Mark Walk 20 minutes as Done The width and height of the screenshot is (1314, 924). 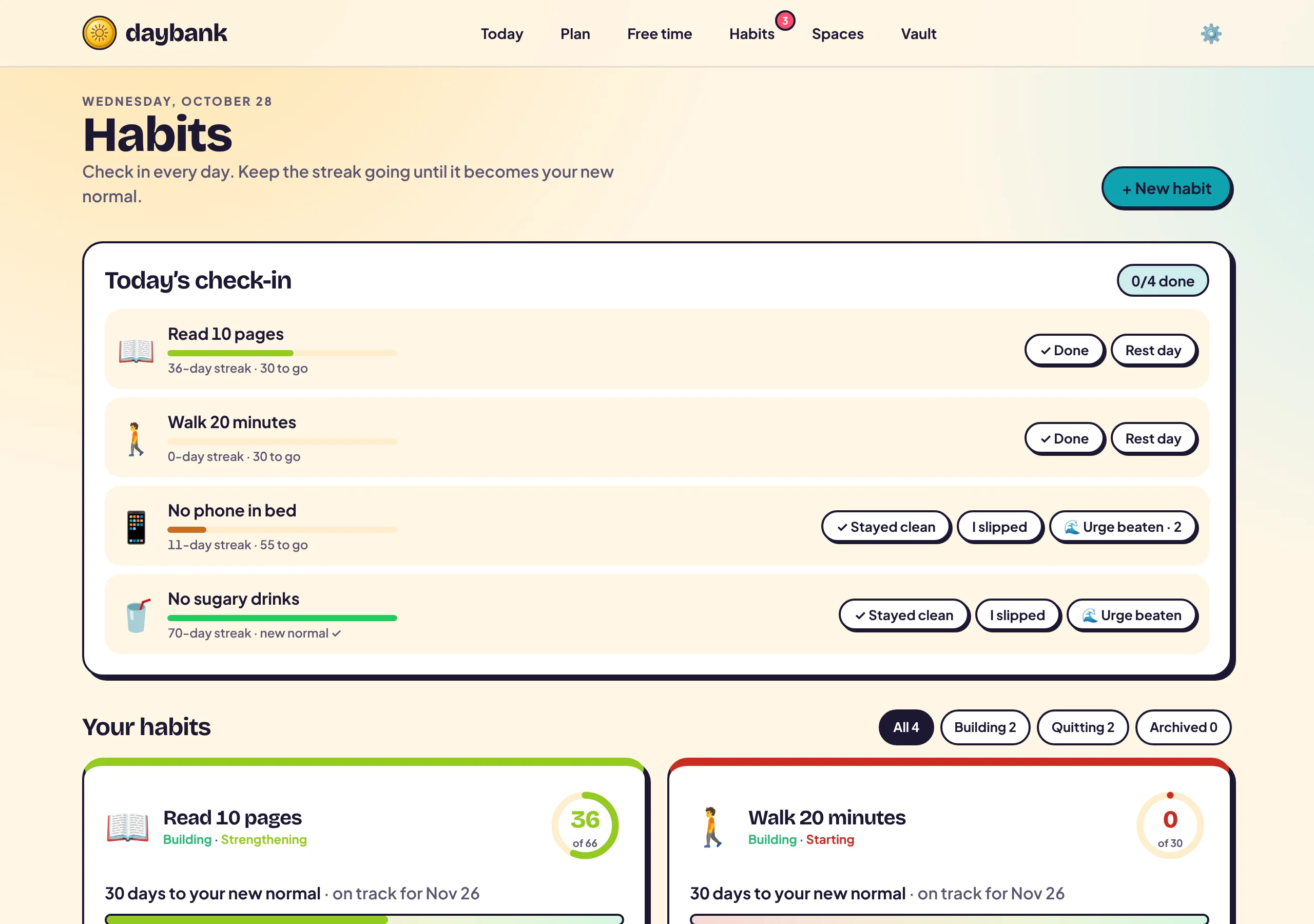1064,438
